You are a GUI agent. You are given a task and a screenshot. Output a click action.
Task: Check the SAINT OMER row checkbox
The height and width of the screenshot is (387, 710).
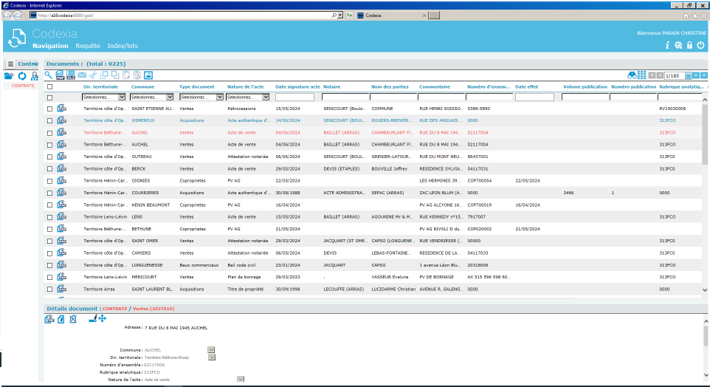point(50,241)
